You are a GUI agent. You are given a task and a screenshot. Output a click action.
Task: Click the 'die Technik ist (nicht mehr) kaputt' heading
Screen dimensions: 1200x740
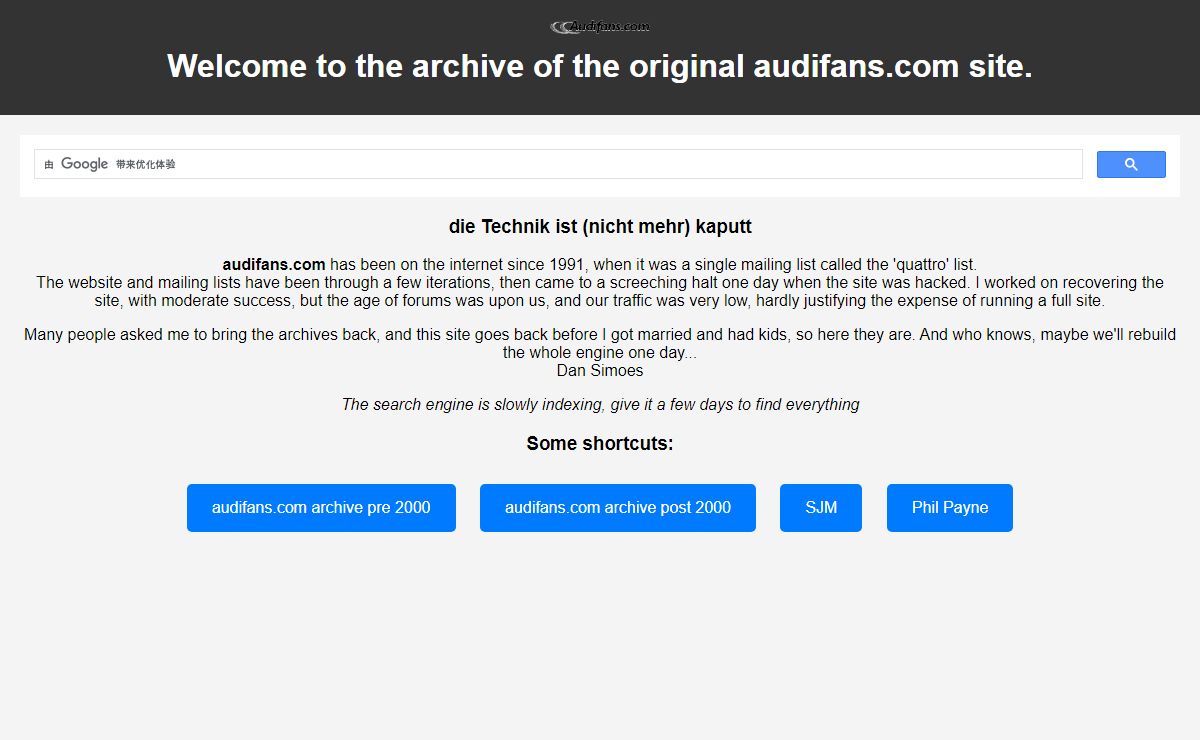tap(600, 226)
